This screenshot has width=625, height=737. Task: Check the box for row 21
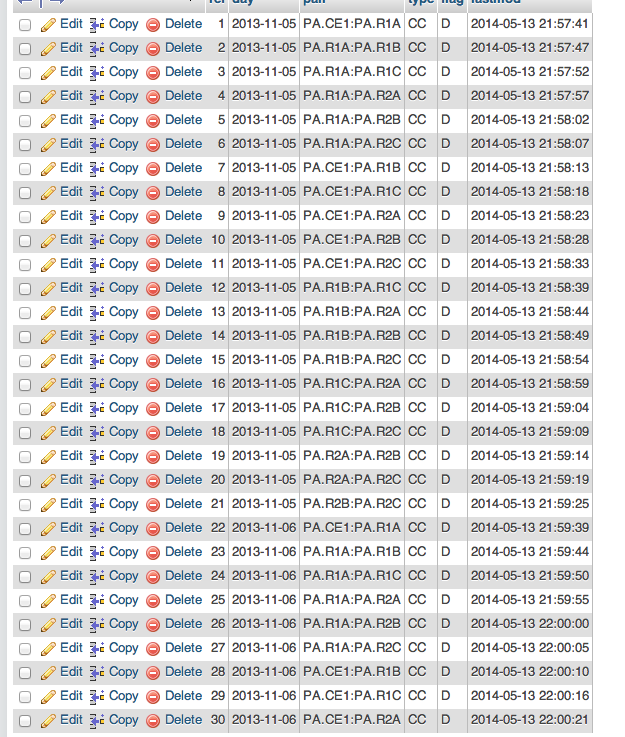[25, 504]
